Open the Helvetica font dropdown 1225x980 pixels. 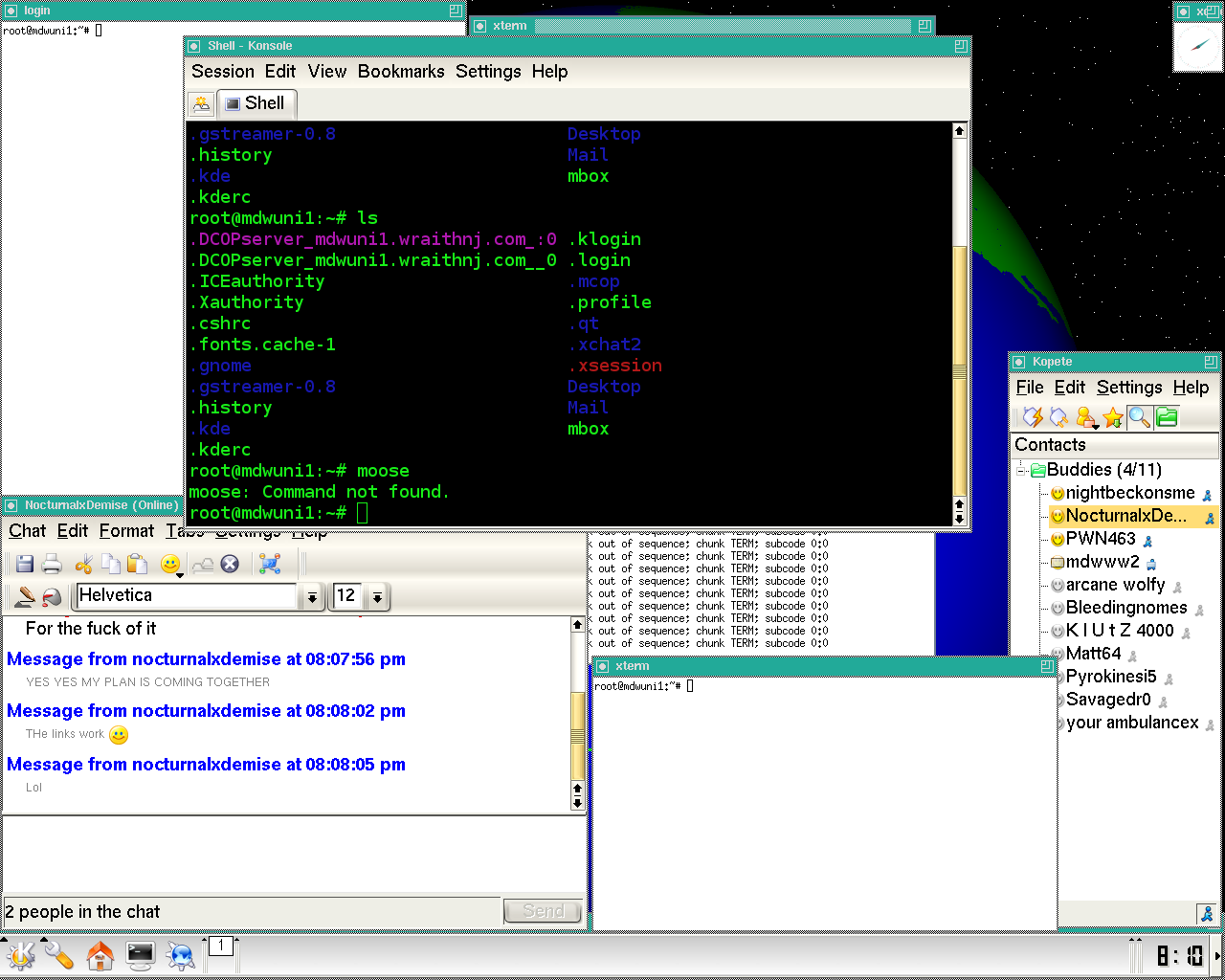(x=312, y=597)
